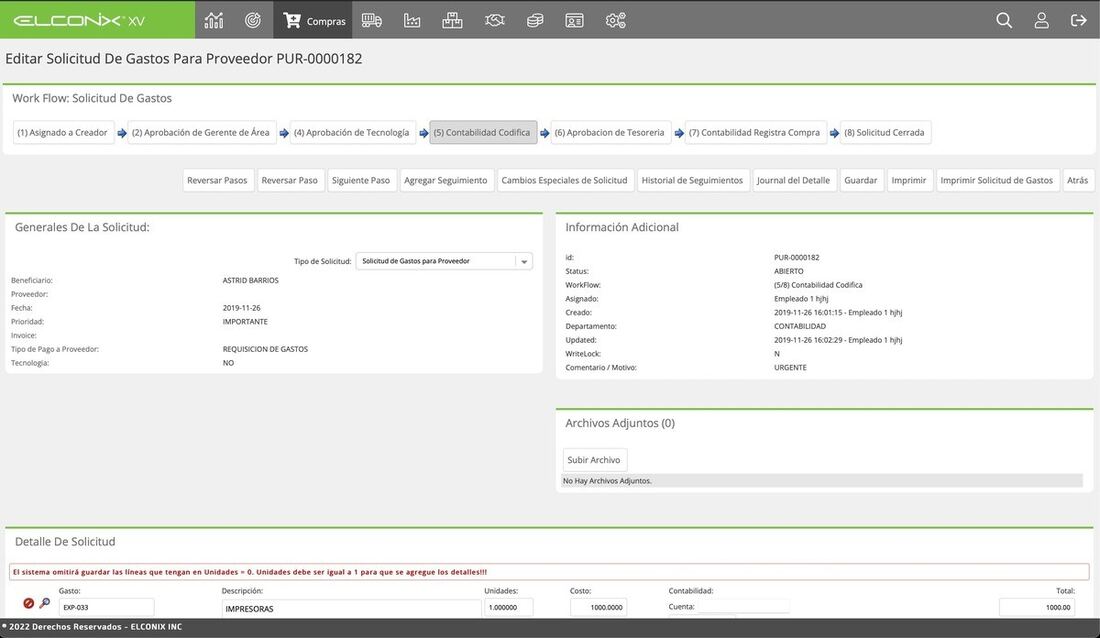Click the logout icon
Viewport: 1100px width, 638px height.
pos(1079,20)
